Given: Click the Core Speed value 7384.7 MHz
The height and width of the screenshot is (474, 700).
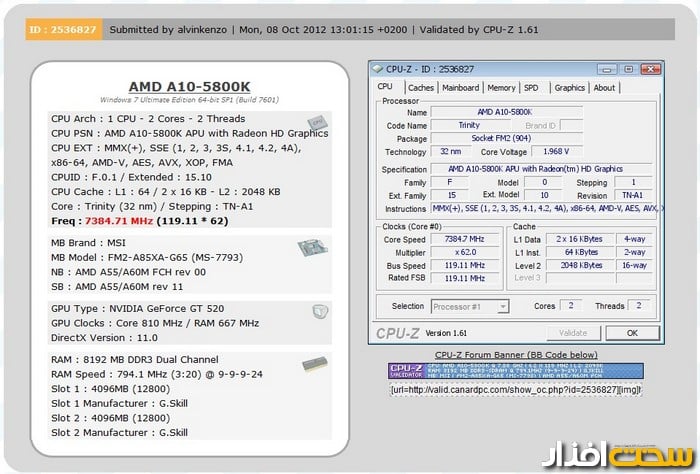Looking at the screenshot, I should 464,239.
